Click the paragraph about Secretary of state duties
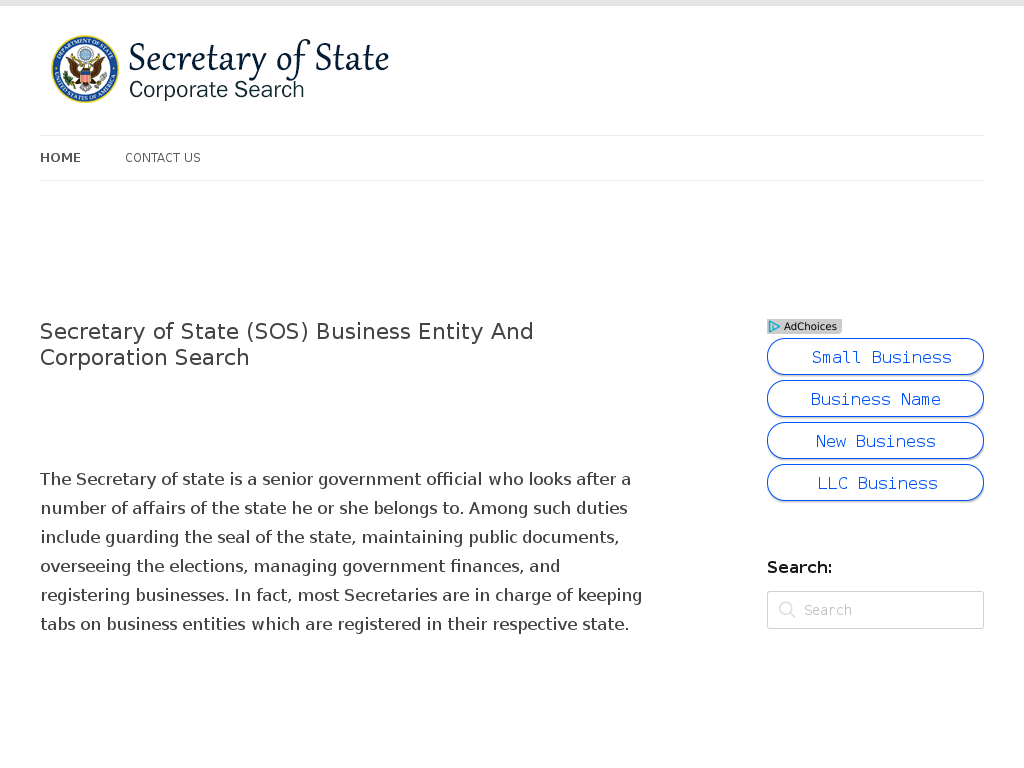 click(x=341, y=552)
